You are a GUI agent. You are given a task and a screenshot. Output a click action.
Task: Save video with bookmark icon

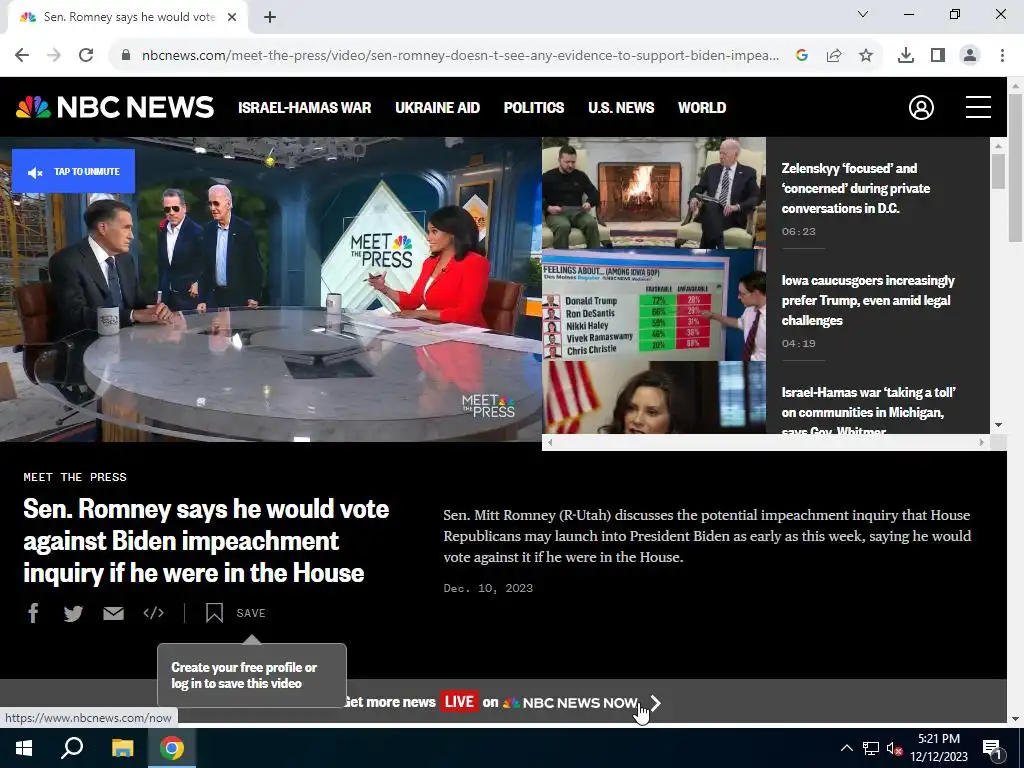click(214, 613)
